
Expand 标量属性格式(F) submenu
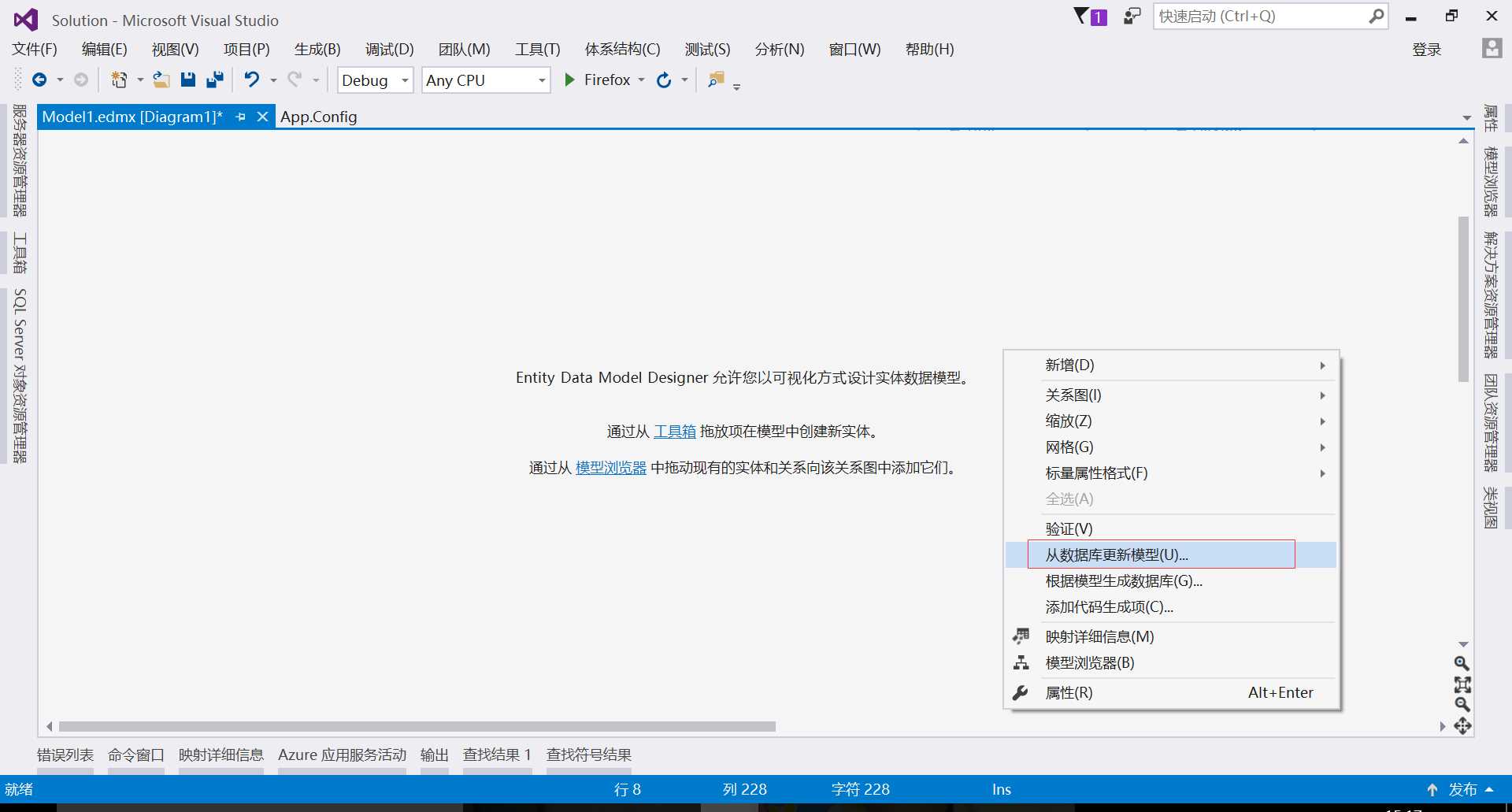[x=1171, y=473]
